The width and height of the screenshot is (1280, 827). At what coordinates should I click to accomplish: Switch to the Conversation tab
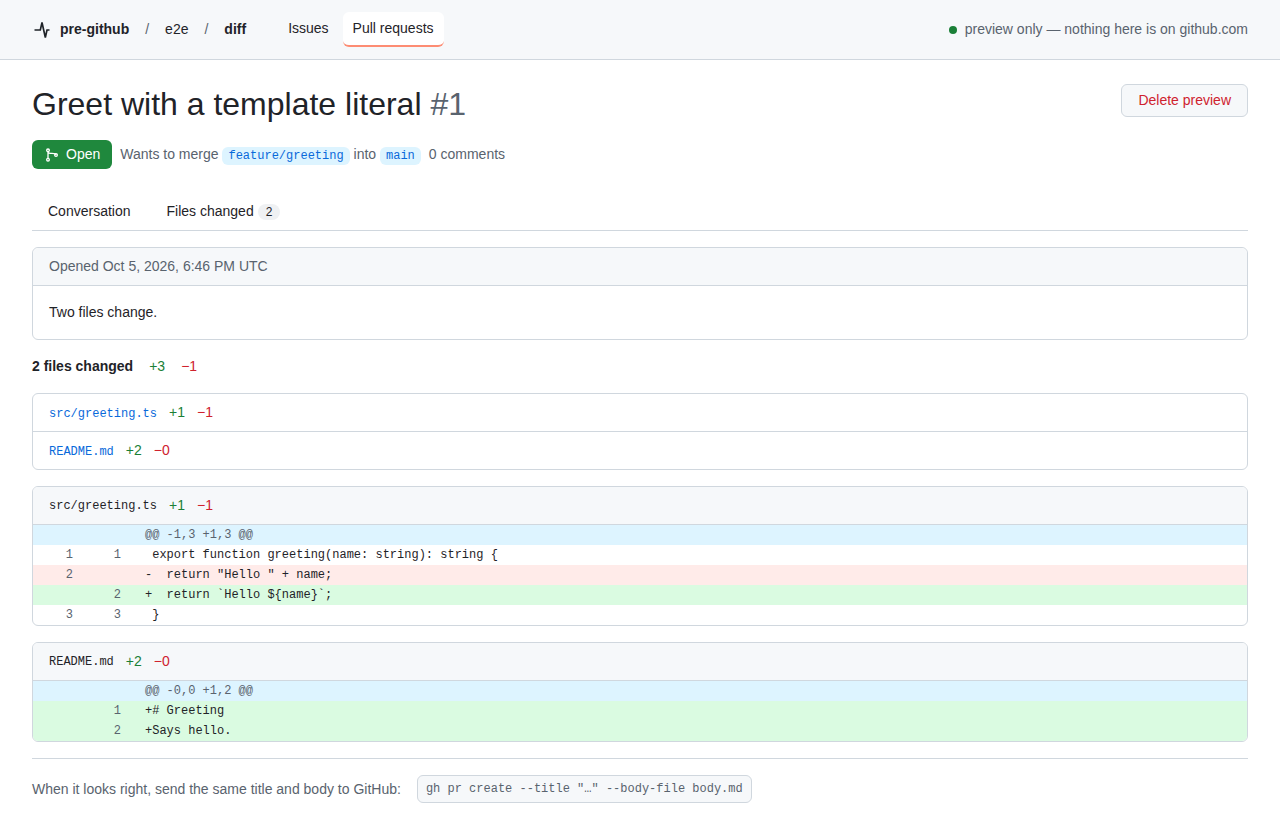(x=89, y=211)
